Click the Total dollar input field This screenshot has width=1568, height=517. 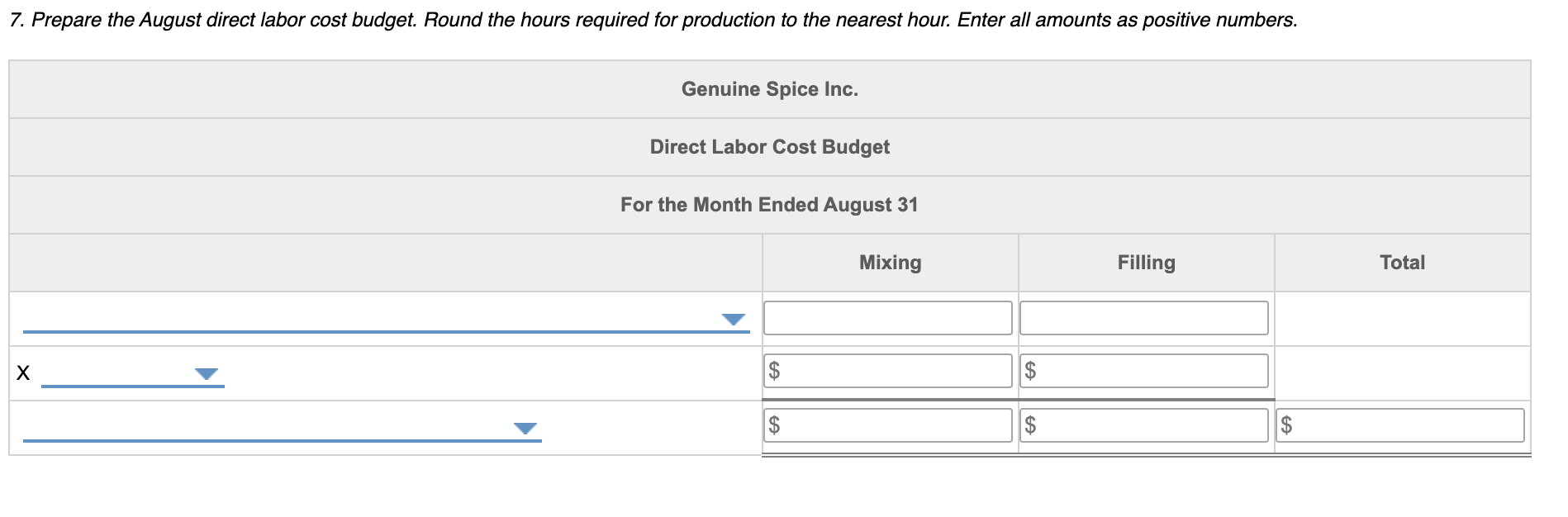coord(1400,425)
